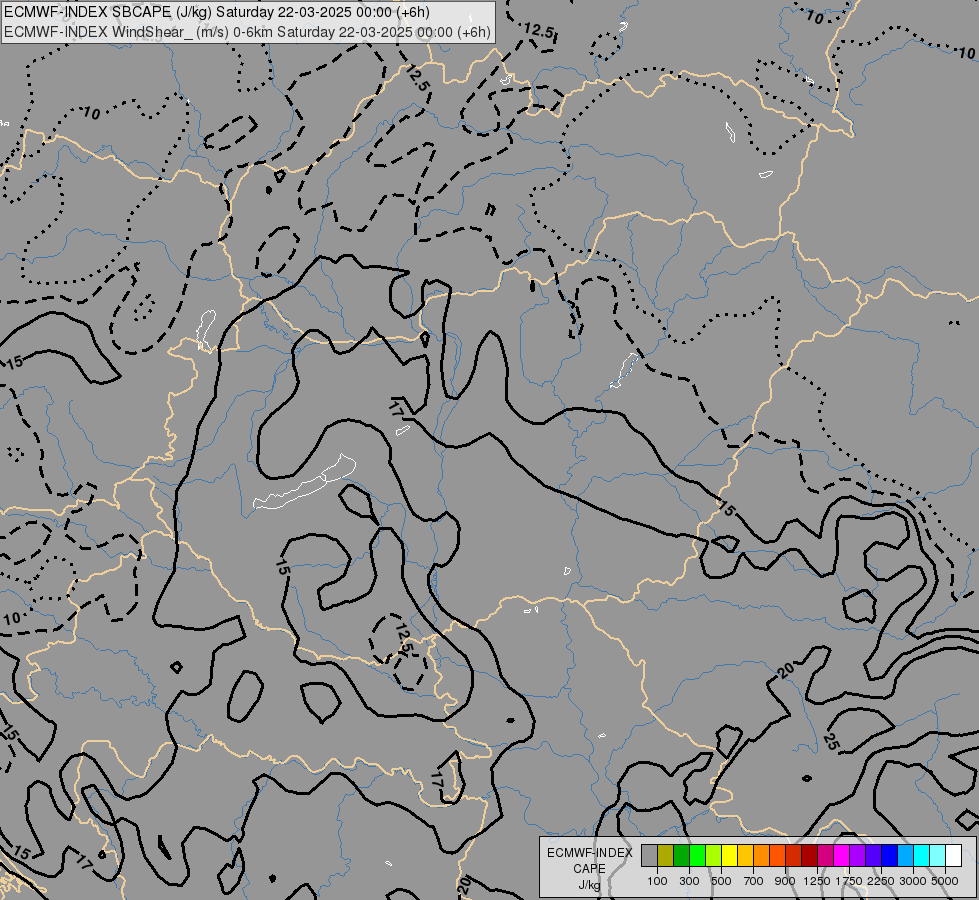Viewport: 979px width, 900px height.
Task: Click the SBCAPE title line at top
Action: tap(217, 12)
